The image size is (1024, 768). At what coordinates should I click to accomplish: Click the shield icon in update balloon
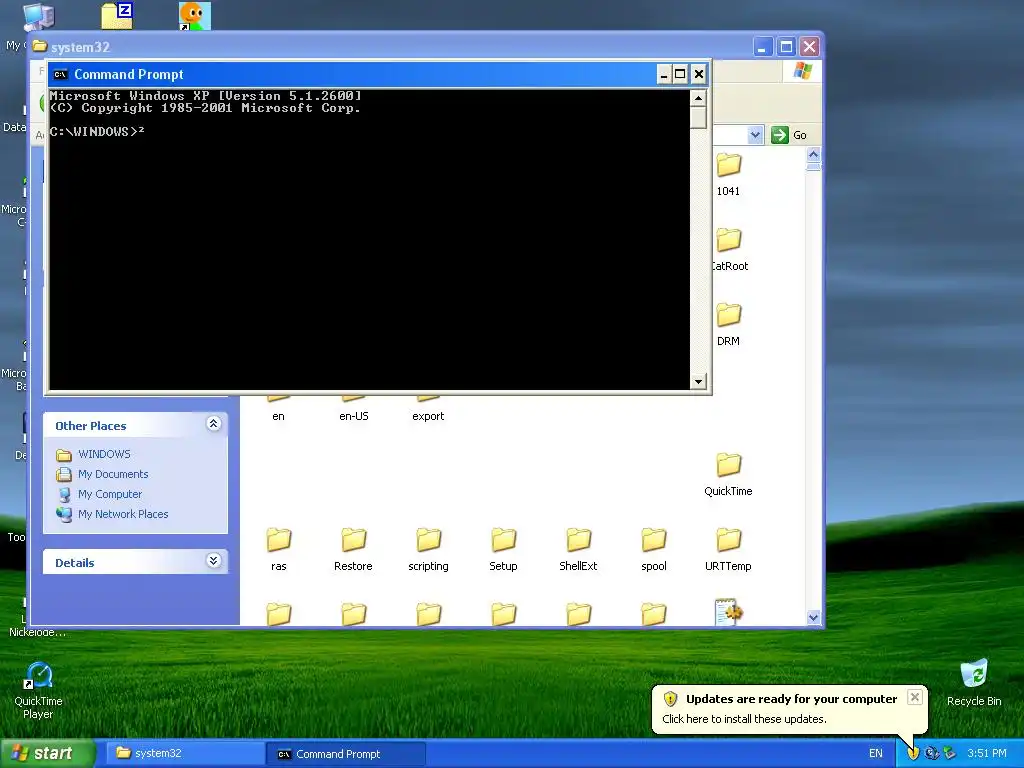[670, 699]
